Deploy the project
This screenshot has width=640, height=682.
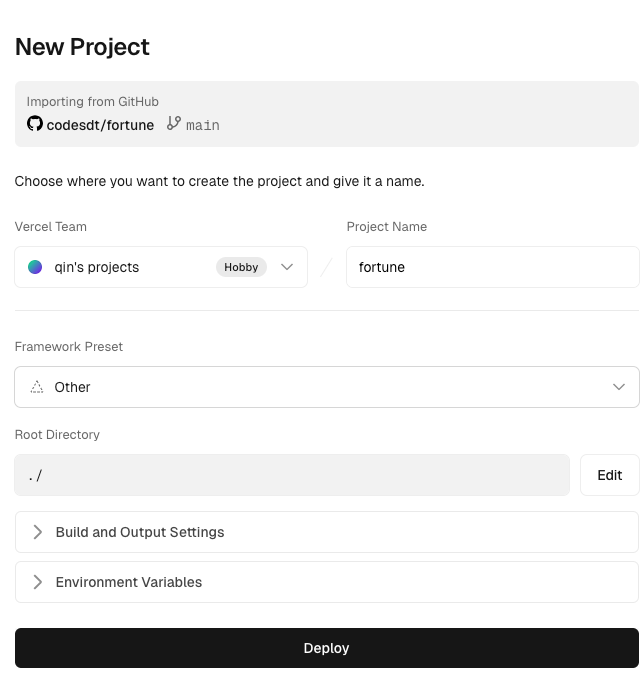pyautogui.click(x=327, y=648)
